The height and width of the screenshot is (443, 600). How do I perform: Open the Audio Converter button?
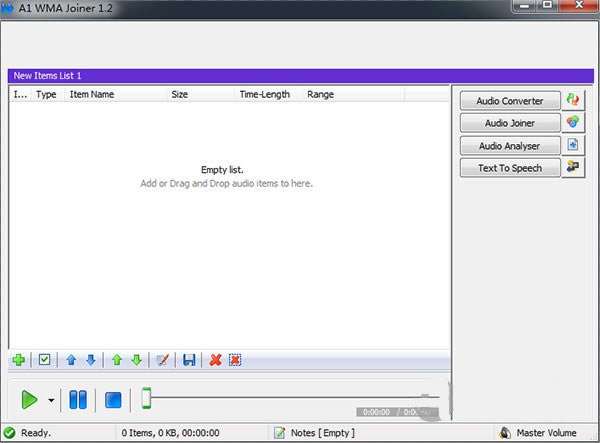click(510, 101)
